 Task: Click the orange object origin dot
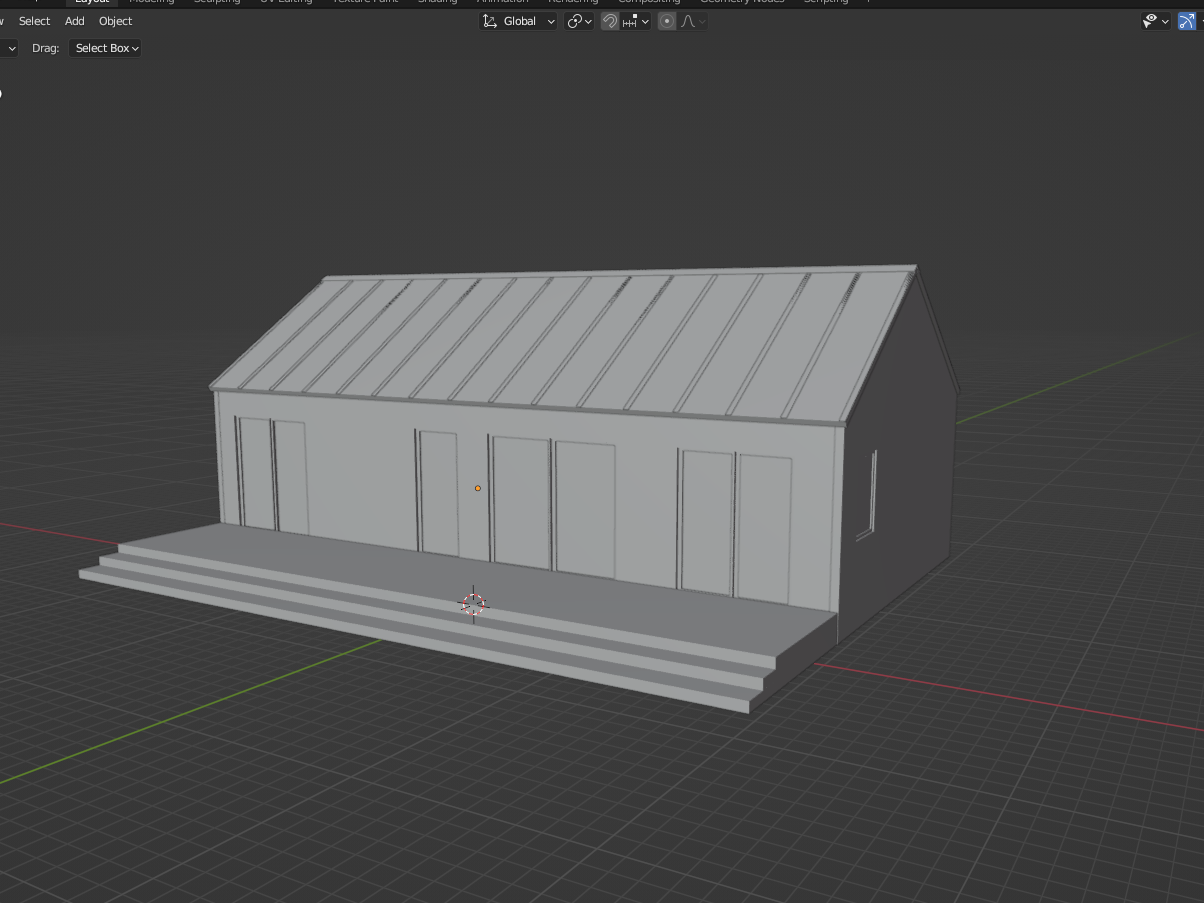477,488
